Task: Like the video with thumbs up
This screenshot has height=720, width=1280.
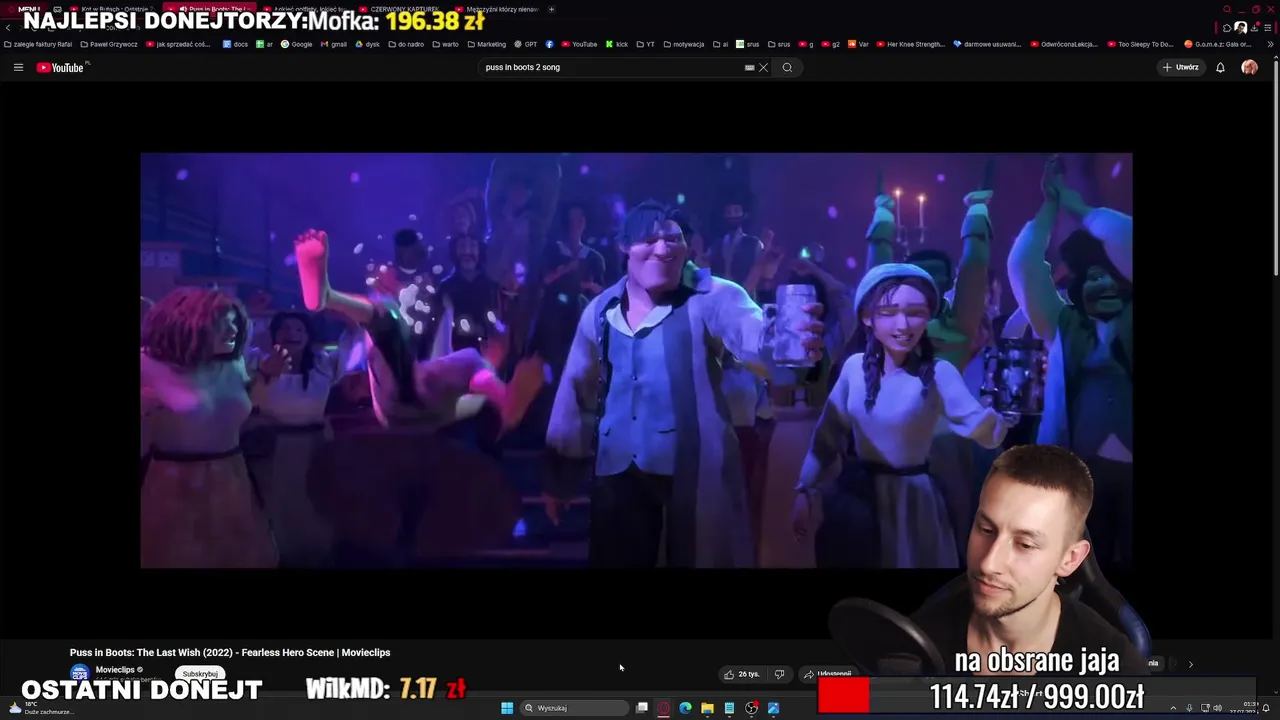Action: click(742, 674)
